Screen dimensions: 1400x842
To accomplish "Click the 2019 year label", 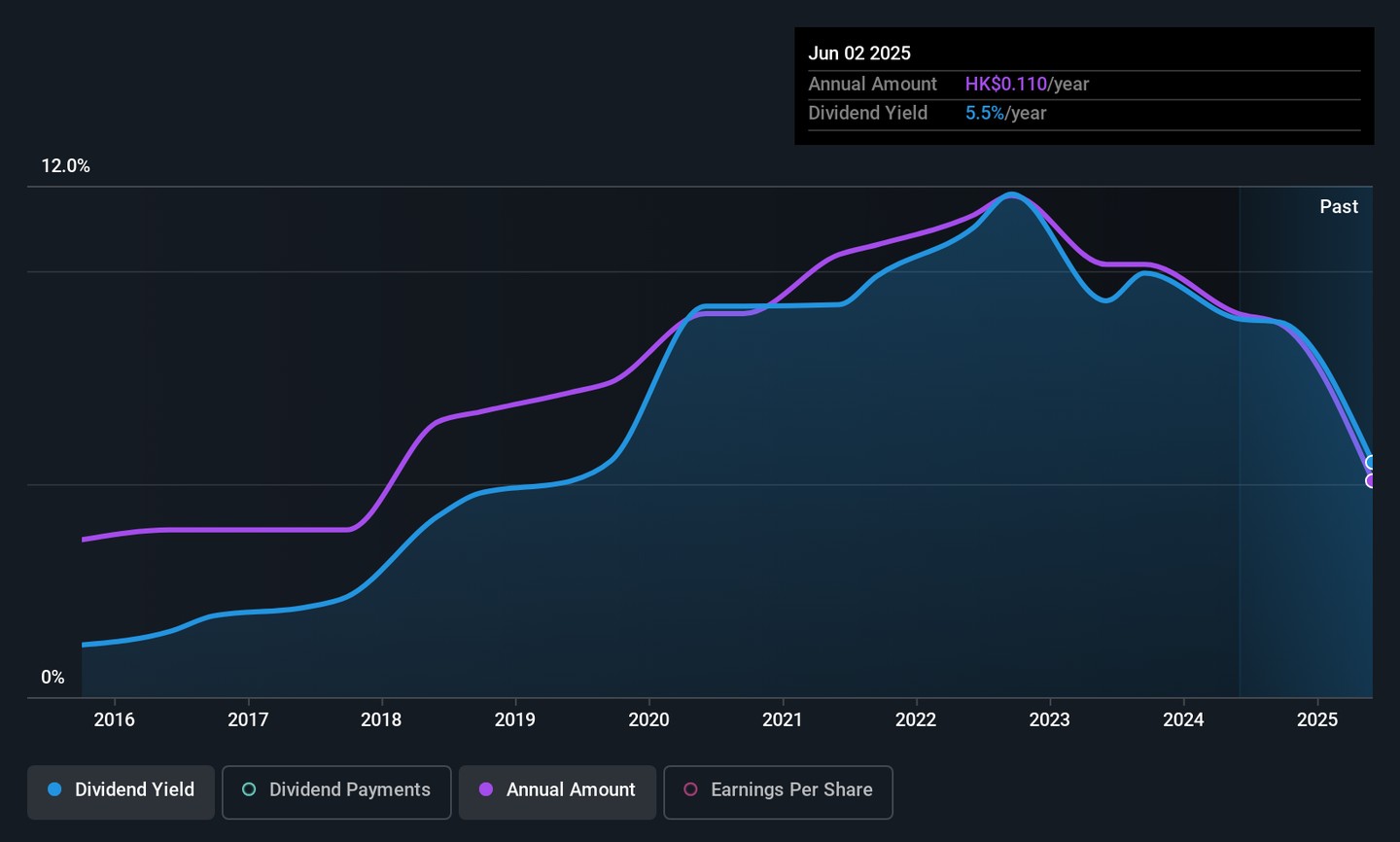I will pos(514,719).
